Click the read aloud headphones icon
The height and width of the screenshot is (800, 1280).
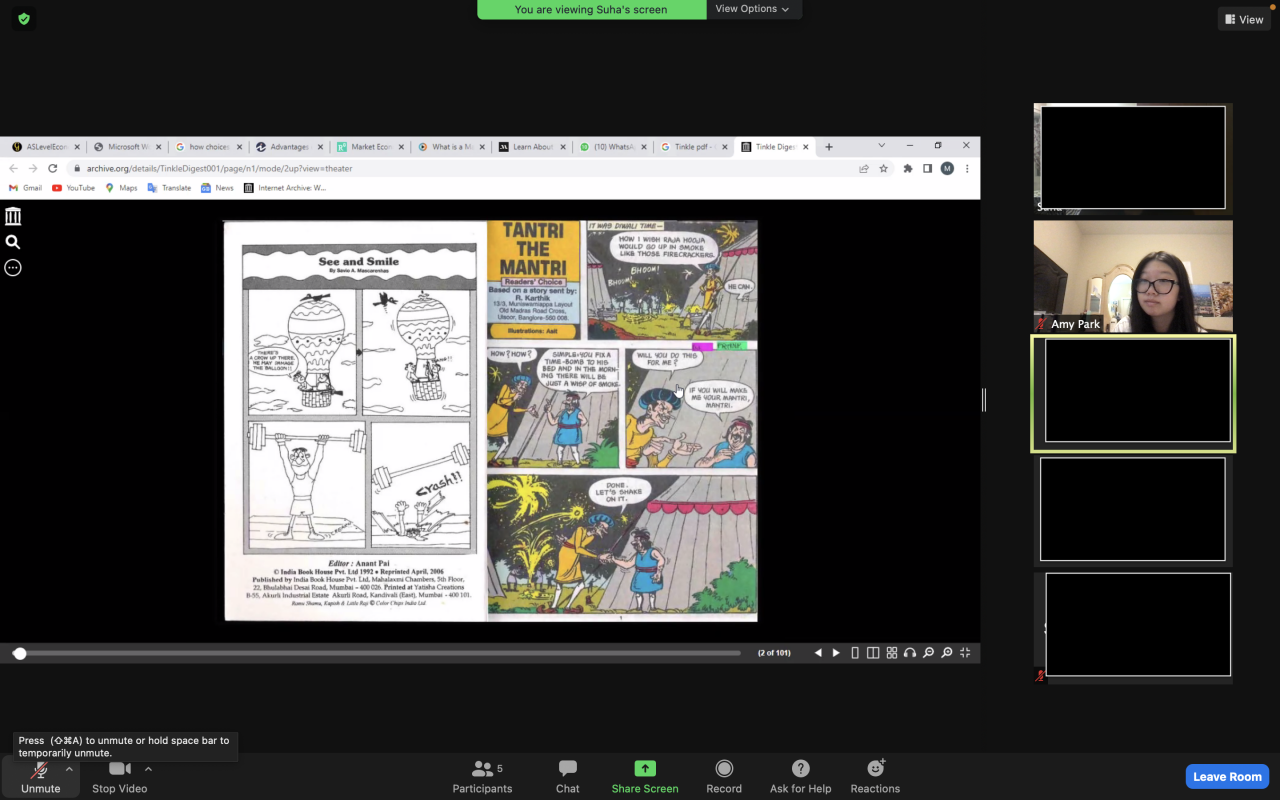pyautogui.click(x=910, y=653)
